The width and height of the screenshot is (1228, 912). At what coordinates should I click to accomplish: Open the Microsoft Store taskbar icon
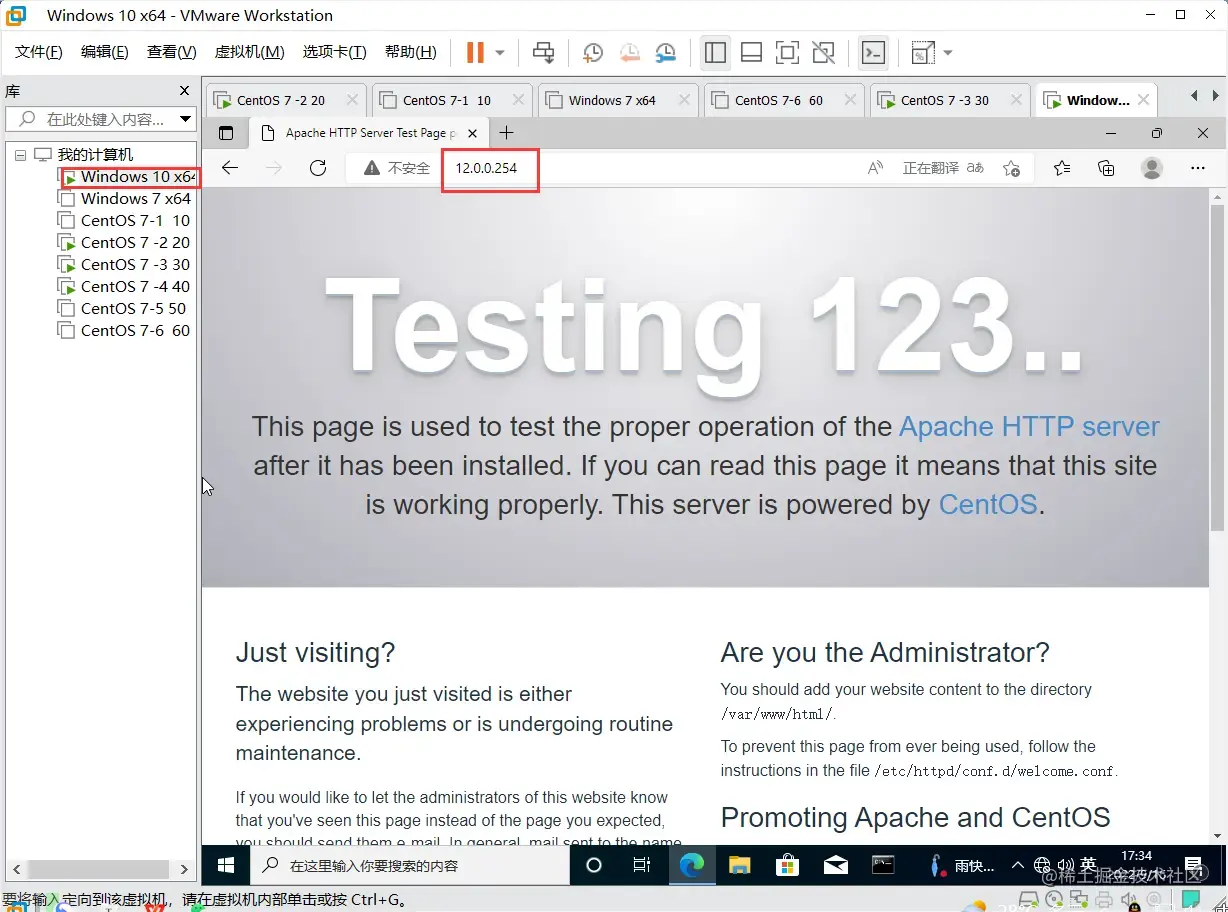click(x=788, y=865)
